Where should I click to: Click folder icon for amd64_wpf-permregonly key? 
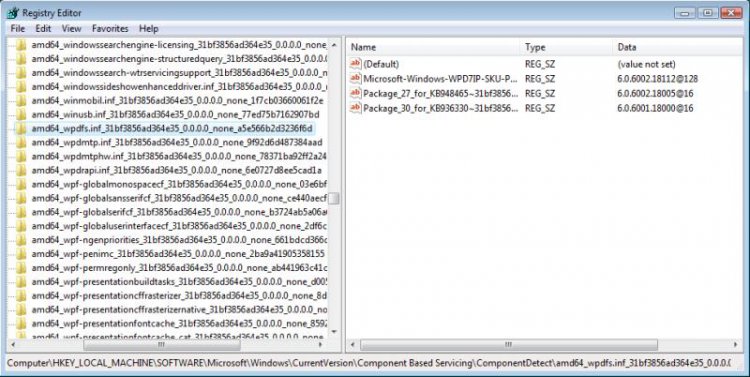coord(21,267)
